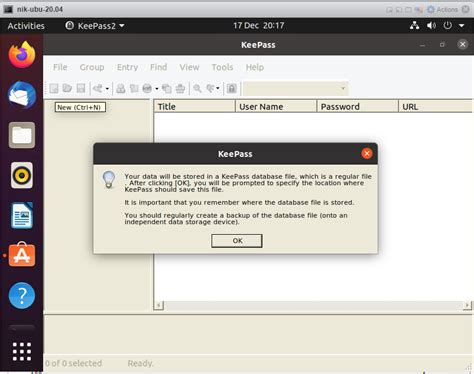
Task: Minimize the KeePass main window
Action: click(422, 45)
